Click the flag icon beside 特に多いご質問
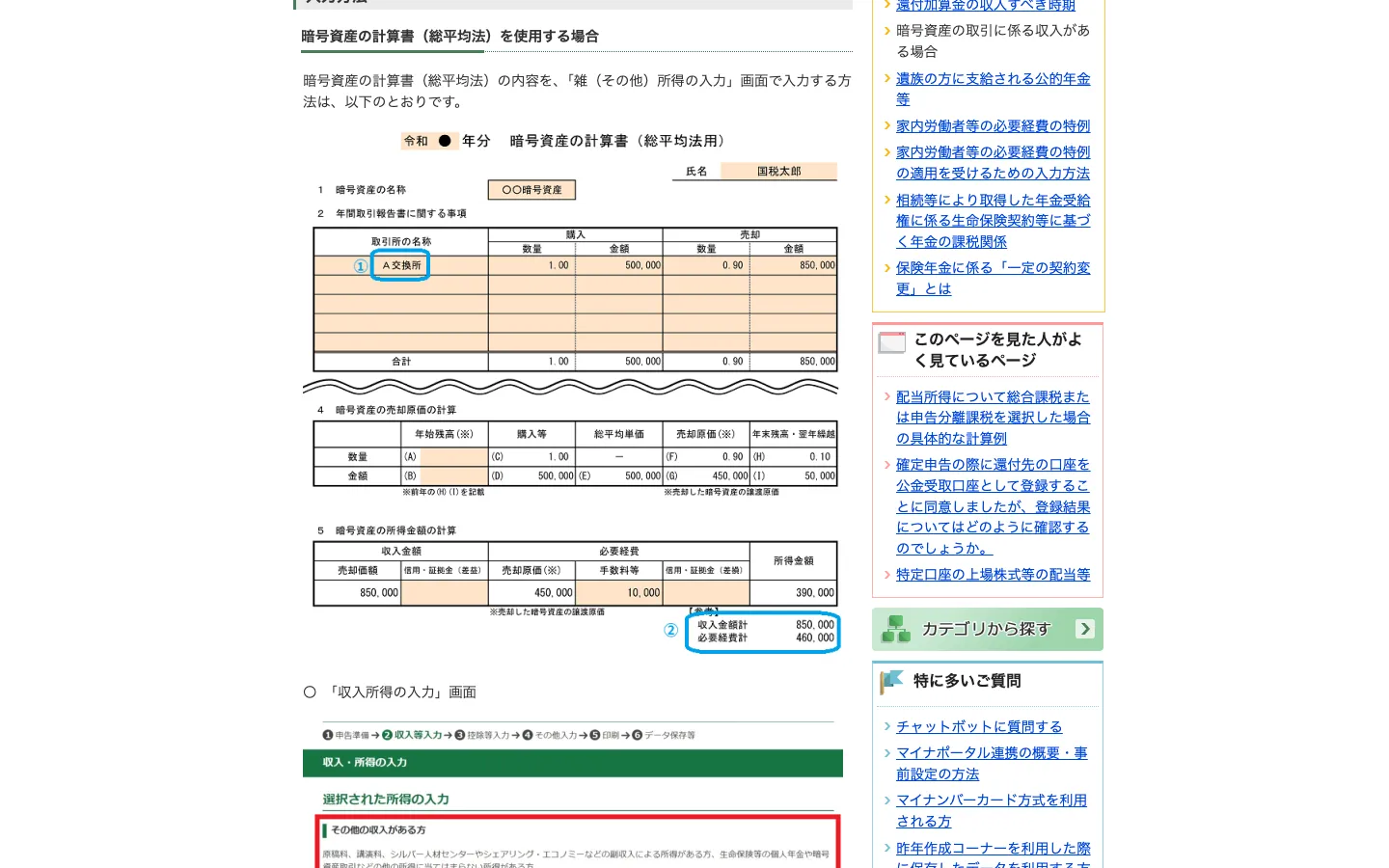Viewport: 1389px width, 868px height. tap(891, 682)
